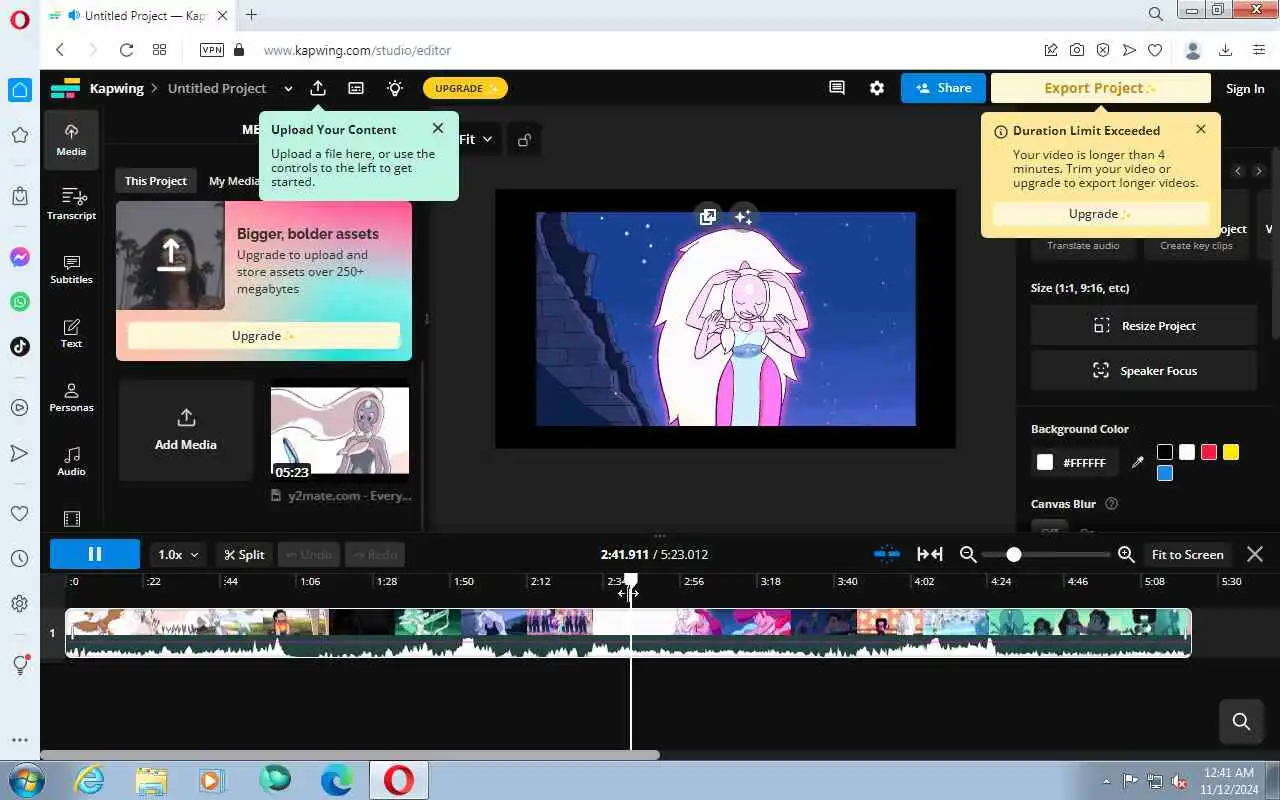Open the Personas panel
The image size is (1280, 800).
coord(71,397)
